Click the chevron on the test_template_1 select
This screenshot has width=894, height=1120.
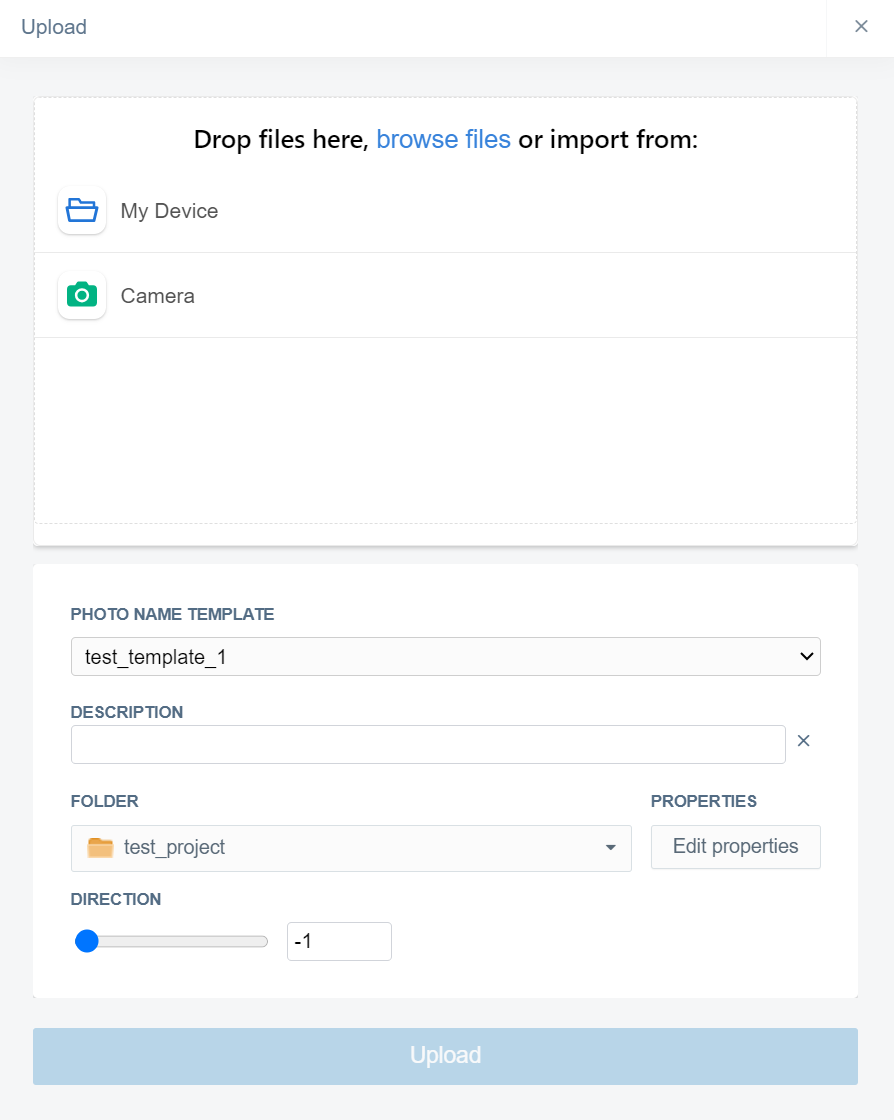[x=807, y=657]
